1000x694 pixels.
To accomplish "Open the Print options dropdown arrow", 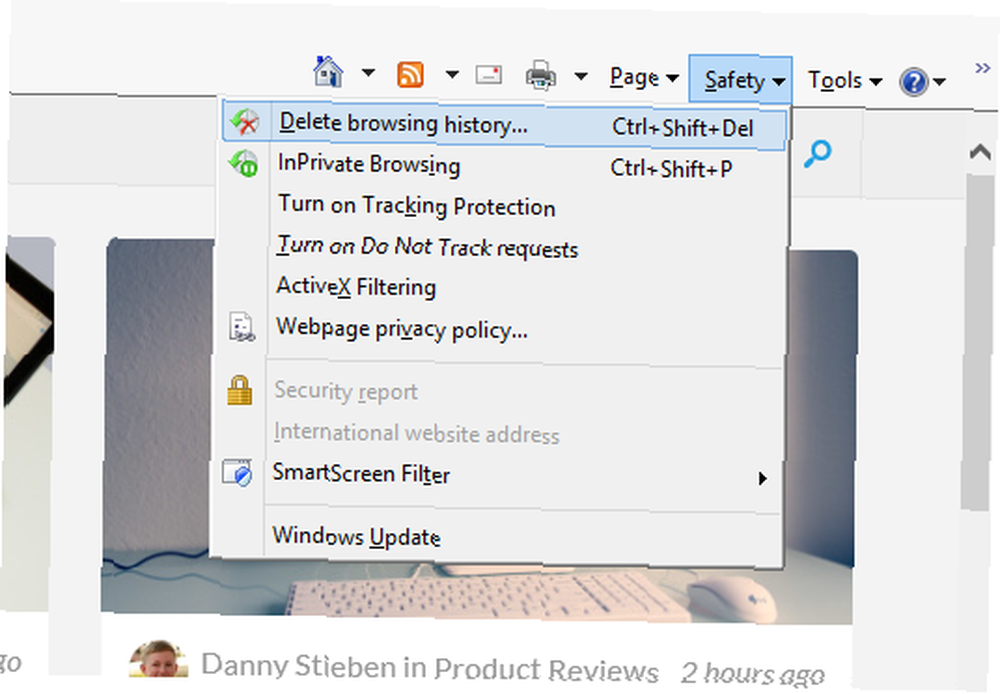I will (x=580, y=77).
